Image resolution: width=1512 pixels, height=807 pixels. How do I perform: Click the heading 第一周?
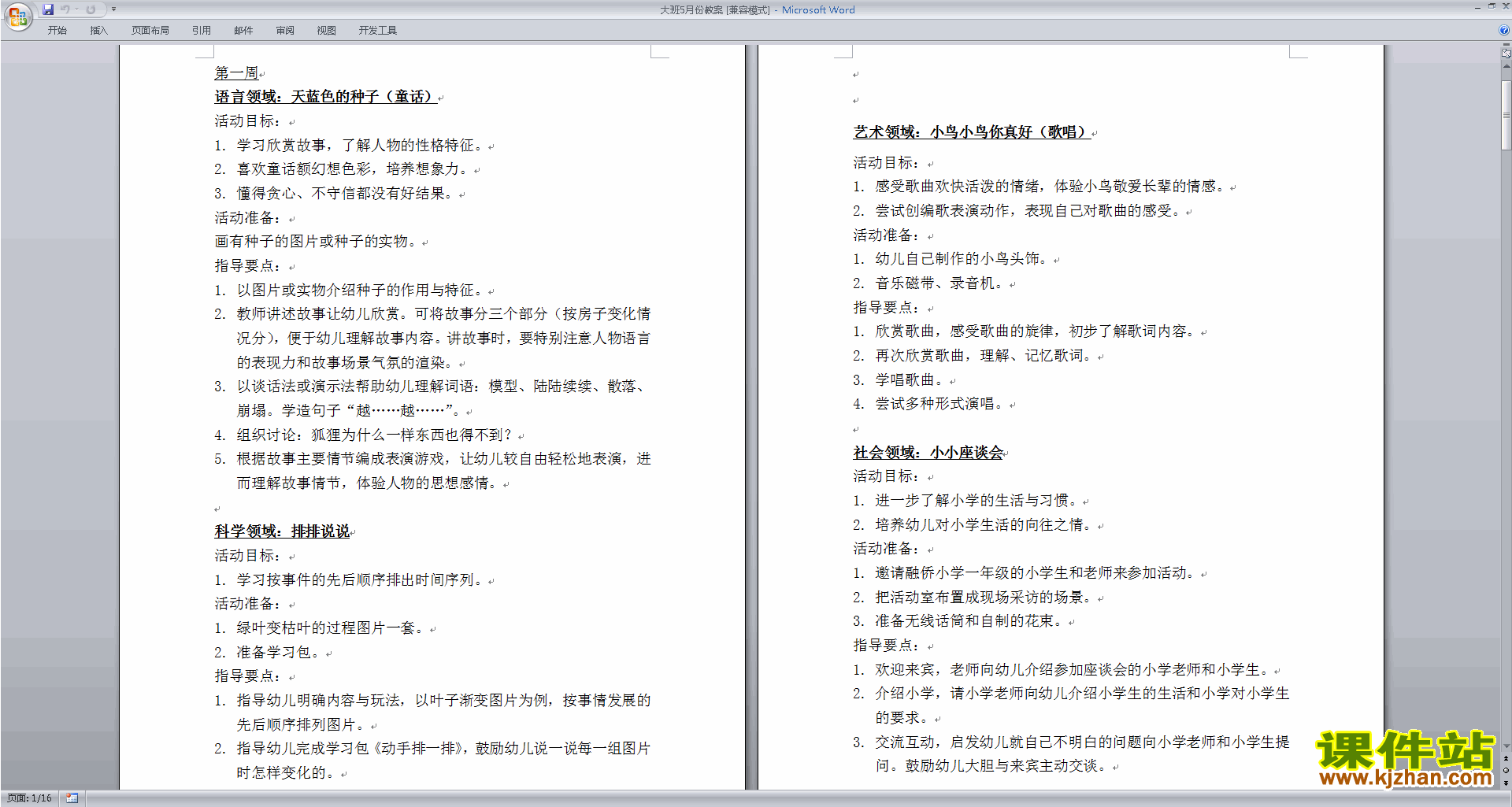click(x=236, y=73)
